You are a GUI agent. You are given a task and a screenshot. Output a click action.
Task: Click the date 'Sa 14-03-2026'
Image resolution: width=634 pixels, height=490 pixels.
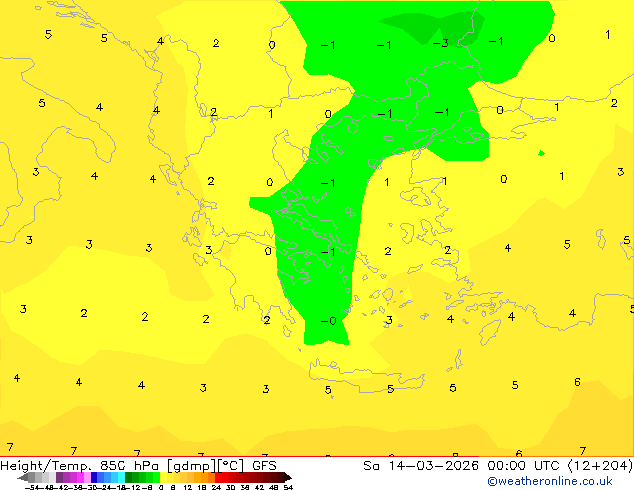point(421,466)
